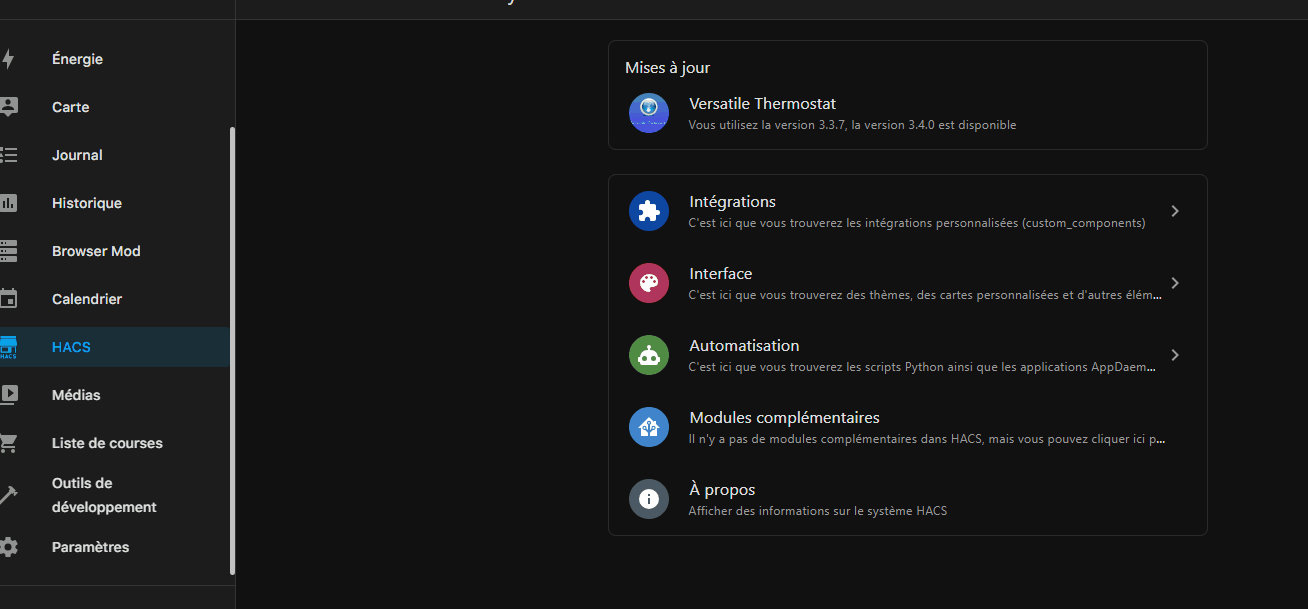Click the Historique chart icon
Image resolution: width=1308 pixels, height=609 pixels.
point(8,203)
